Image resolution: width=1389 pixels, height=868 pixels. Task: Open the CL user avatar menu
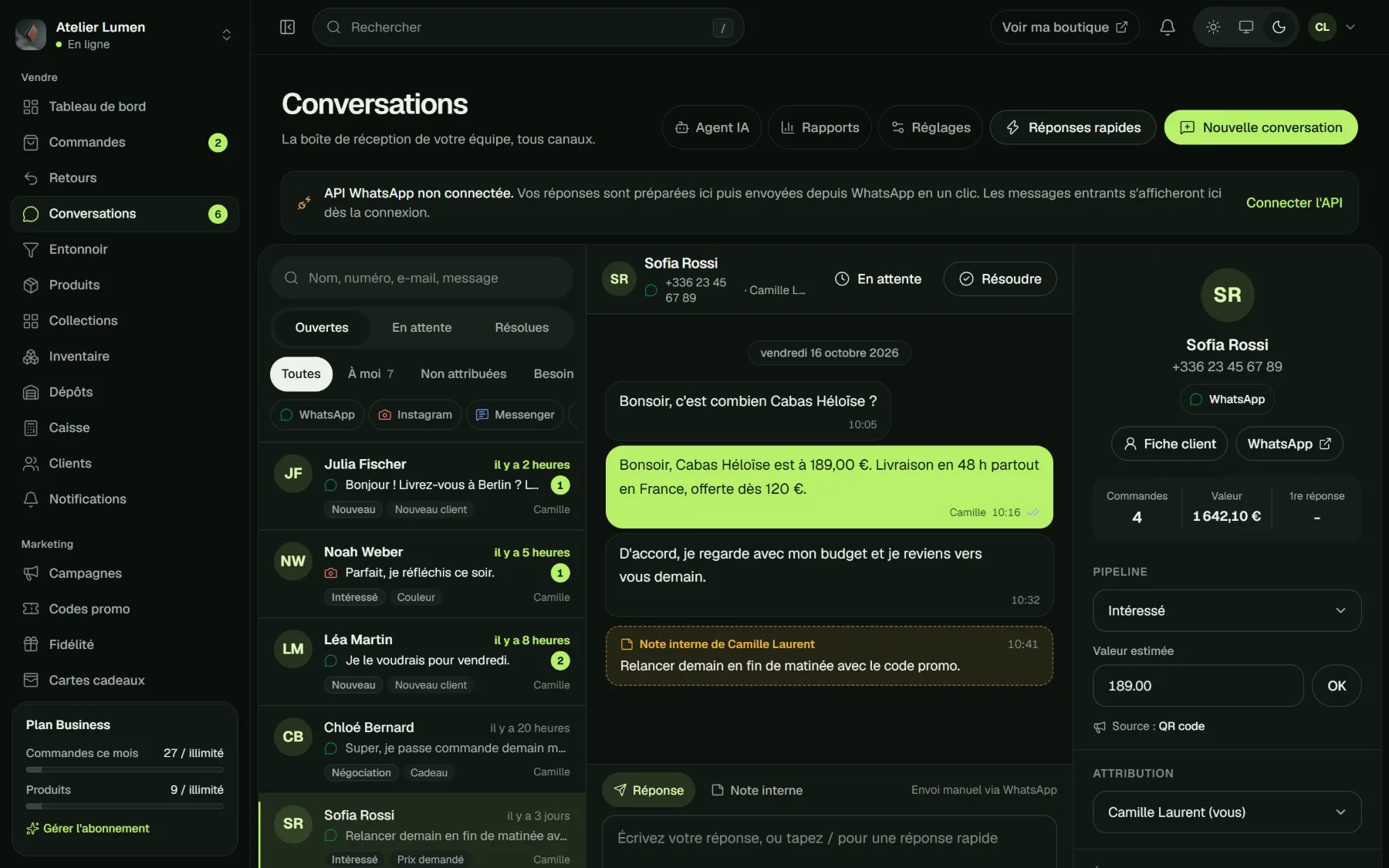pyautogui.click(x=1333, y=27)
